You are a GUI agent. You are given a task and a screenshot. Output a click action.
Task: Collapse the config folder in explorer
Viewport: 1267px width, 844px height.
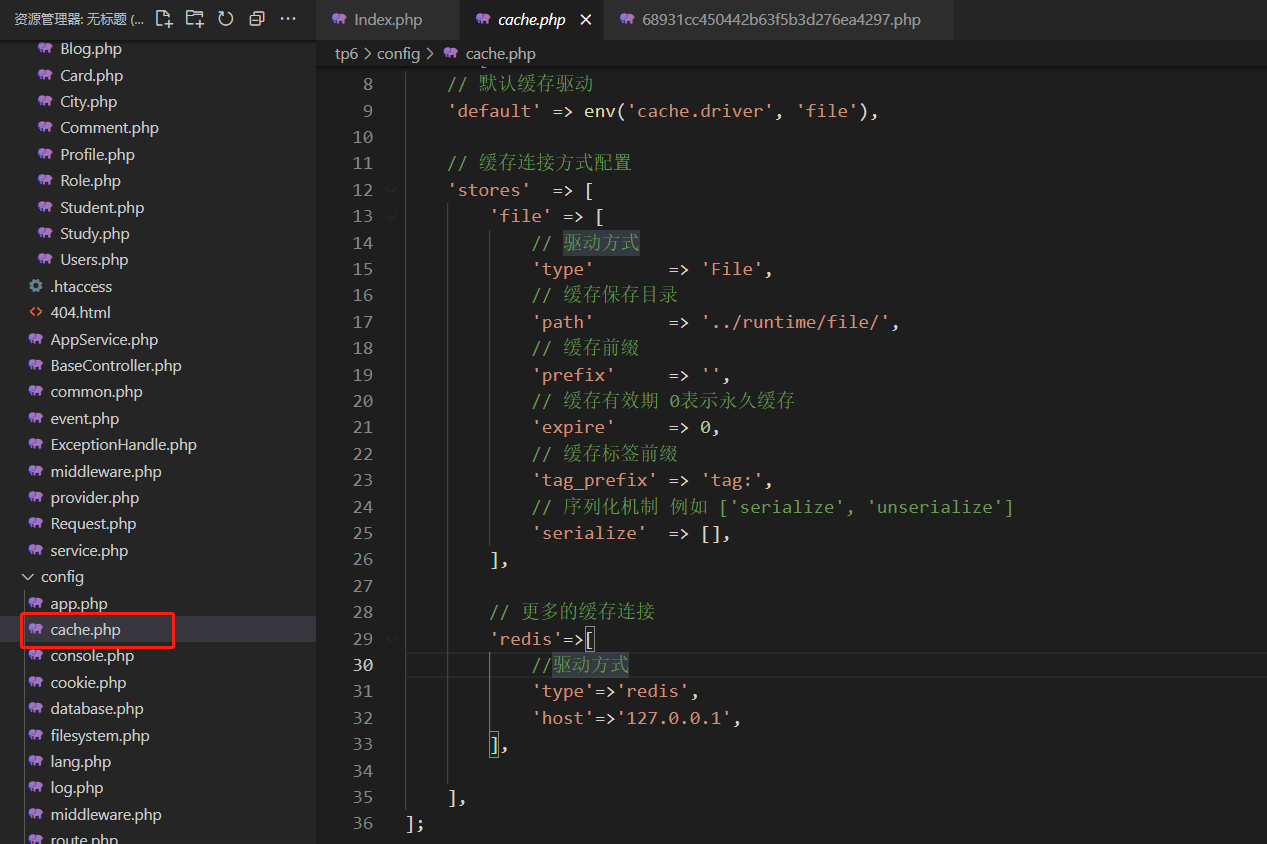[28, 577]
